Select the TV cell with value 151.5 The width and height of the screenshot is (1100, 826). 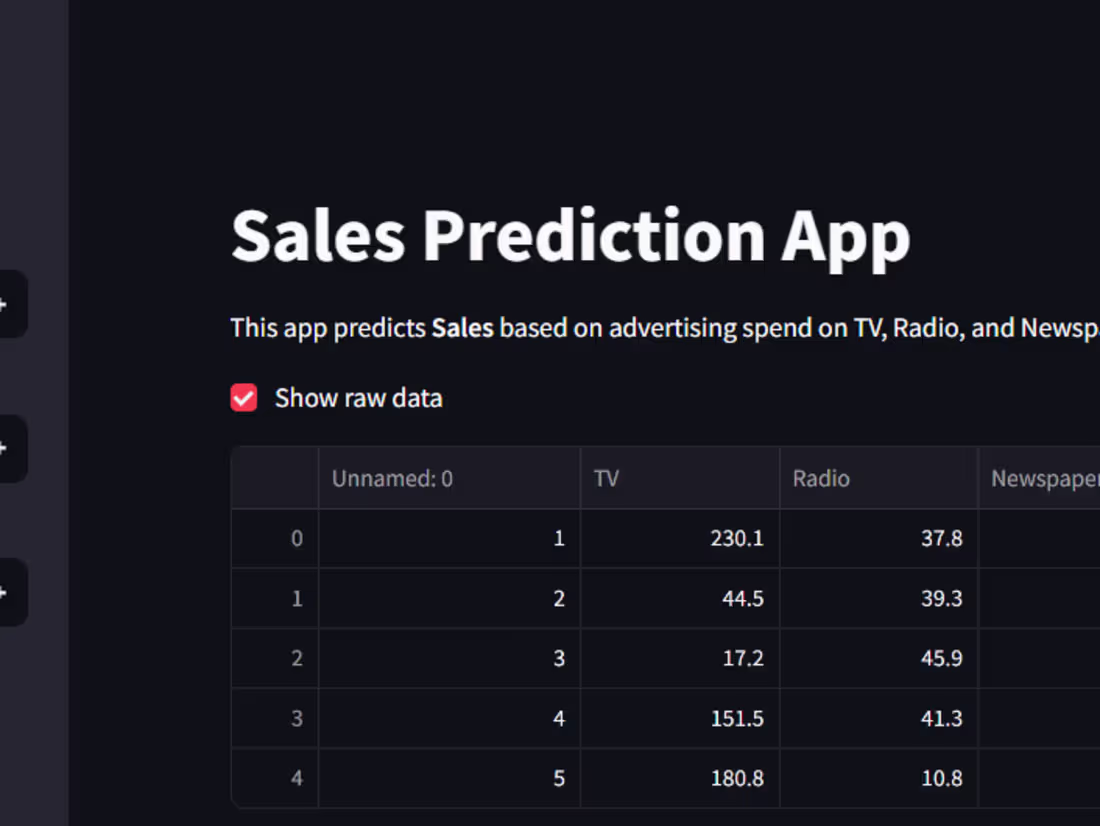[x=680, y=718]
